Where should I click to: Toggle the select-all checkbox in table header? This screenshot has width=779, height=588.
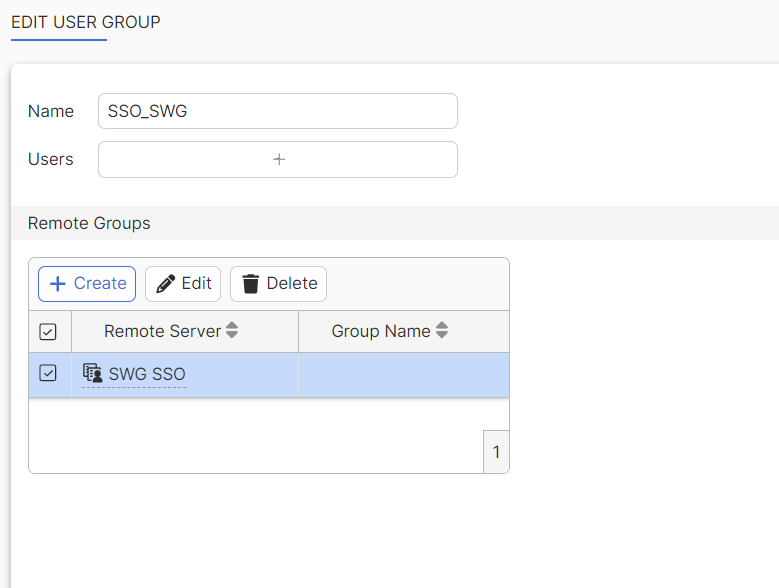tap(48, 332)
